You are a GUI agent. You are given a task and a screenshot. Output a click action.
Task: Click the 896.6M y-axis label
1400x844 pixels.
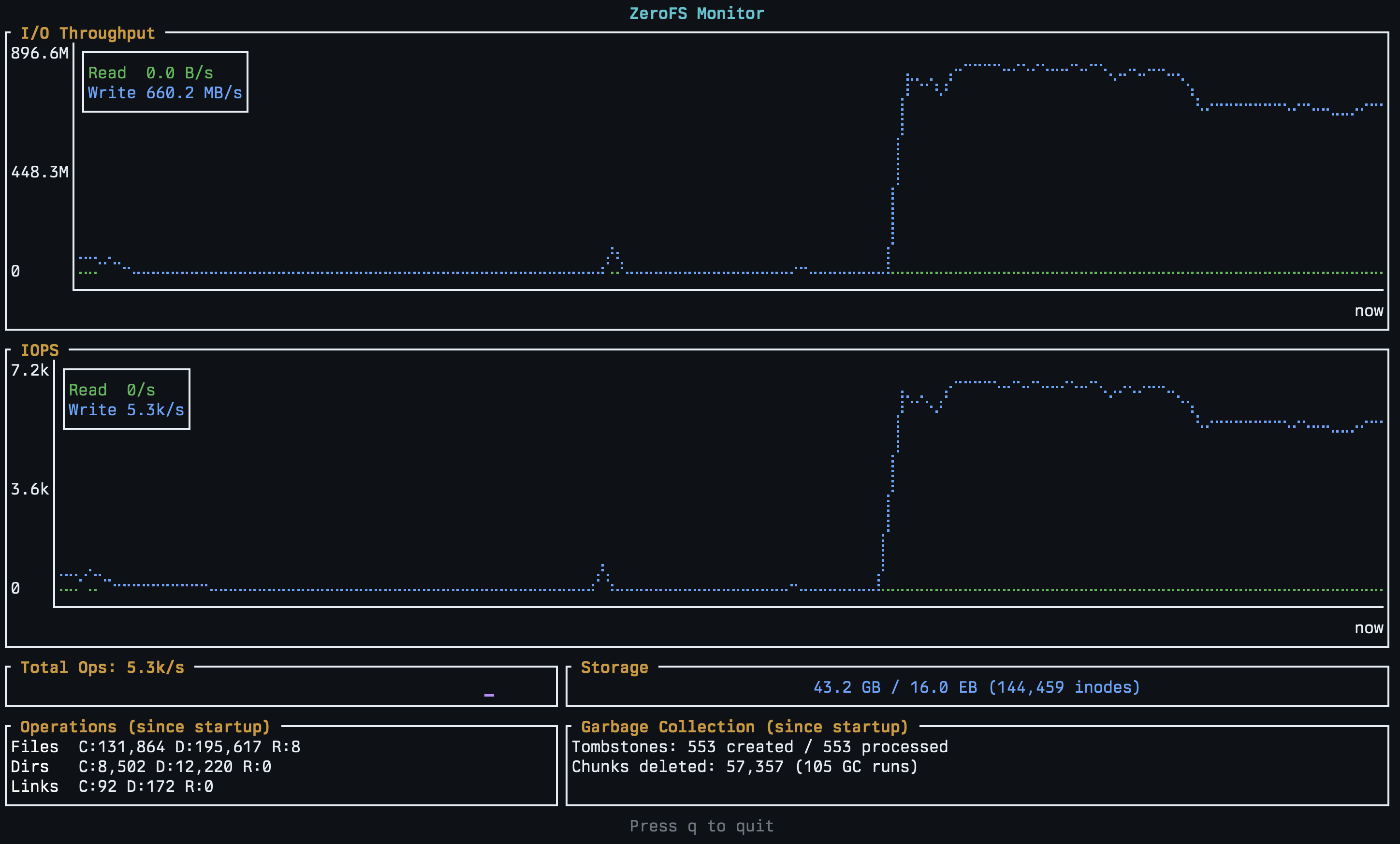[x=39, y=53]
